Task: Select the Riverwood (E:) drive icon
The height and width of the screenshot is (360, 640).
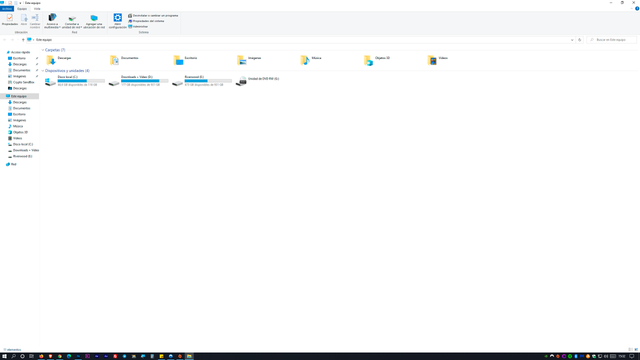Action: (177, 82)
